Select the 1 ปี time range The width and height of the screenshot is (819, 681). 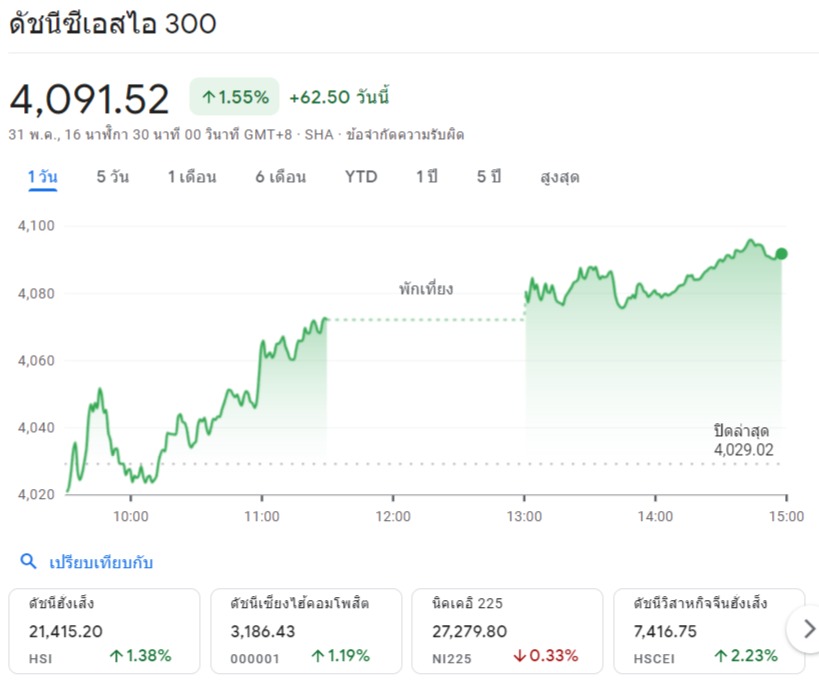click(x=427, y=177)
